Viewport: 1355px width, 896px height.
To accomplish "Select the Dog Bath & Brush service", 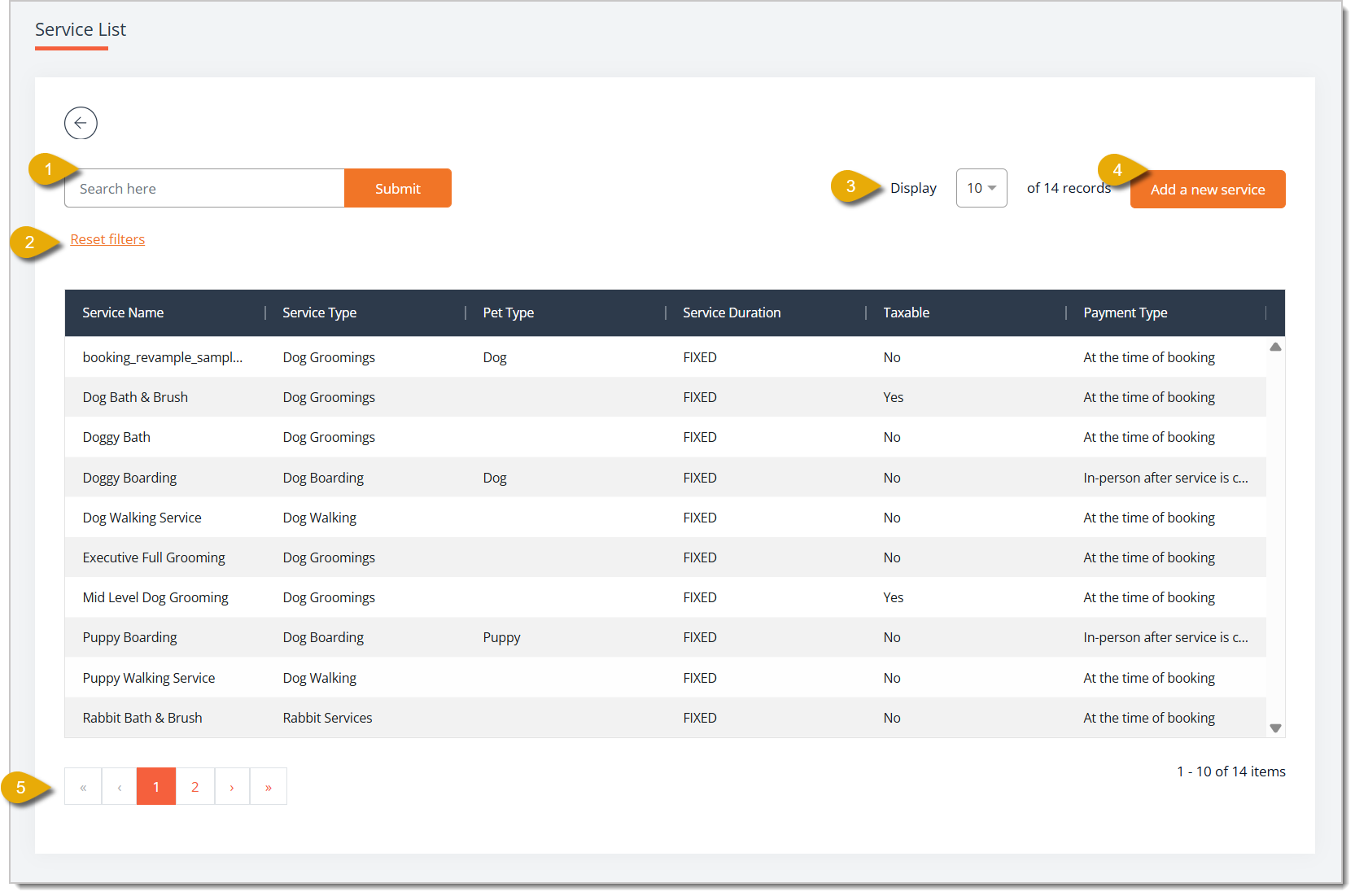I will click(666, 397).
